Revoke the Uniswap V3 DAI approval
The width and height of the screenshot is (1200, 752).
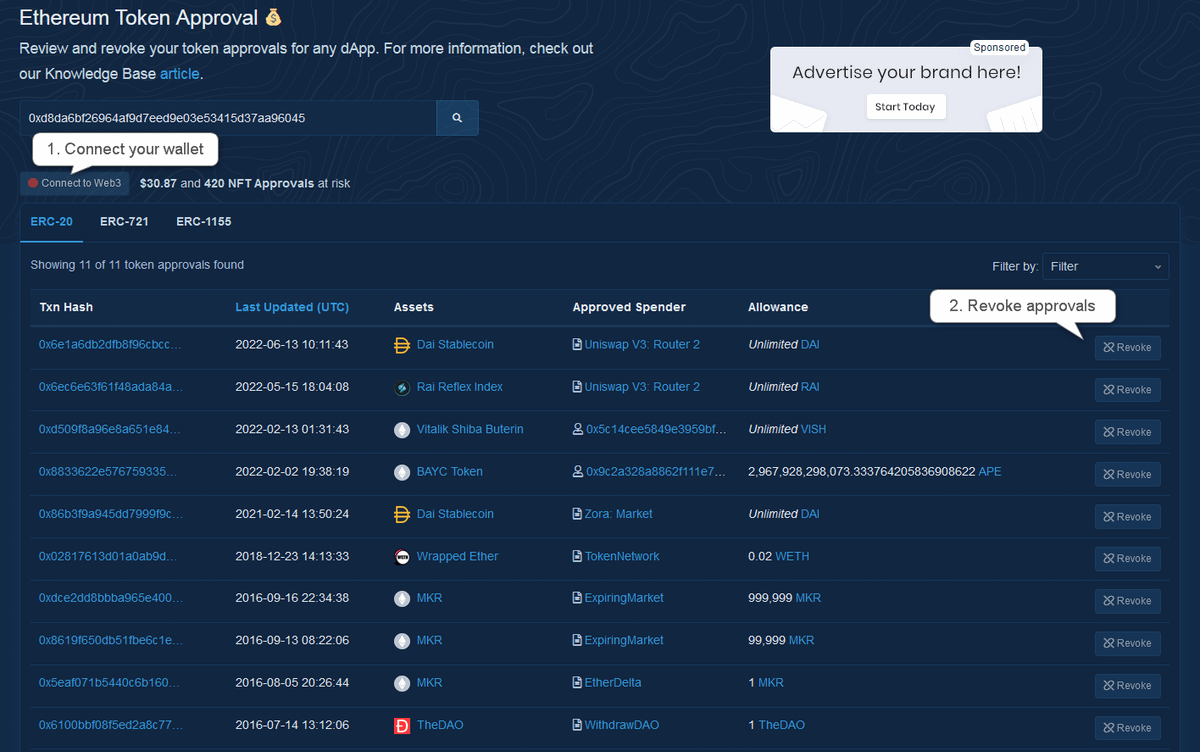(x=1127, y=348)
